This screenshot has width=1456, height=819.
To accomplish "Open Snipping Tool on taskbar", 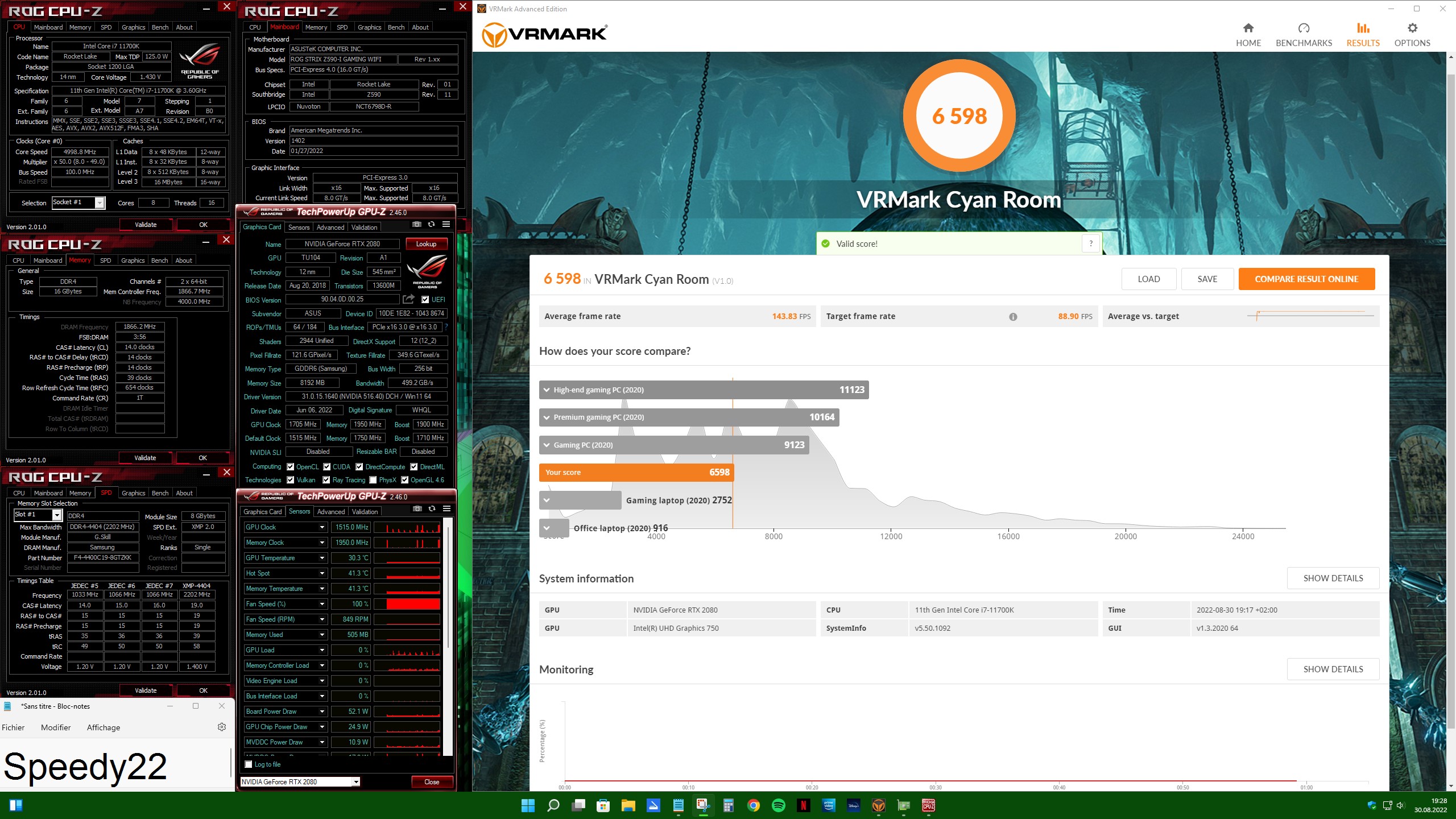I will [x=703, y=805].
